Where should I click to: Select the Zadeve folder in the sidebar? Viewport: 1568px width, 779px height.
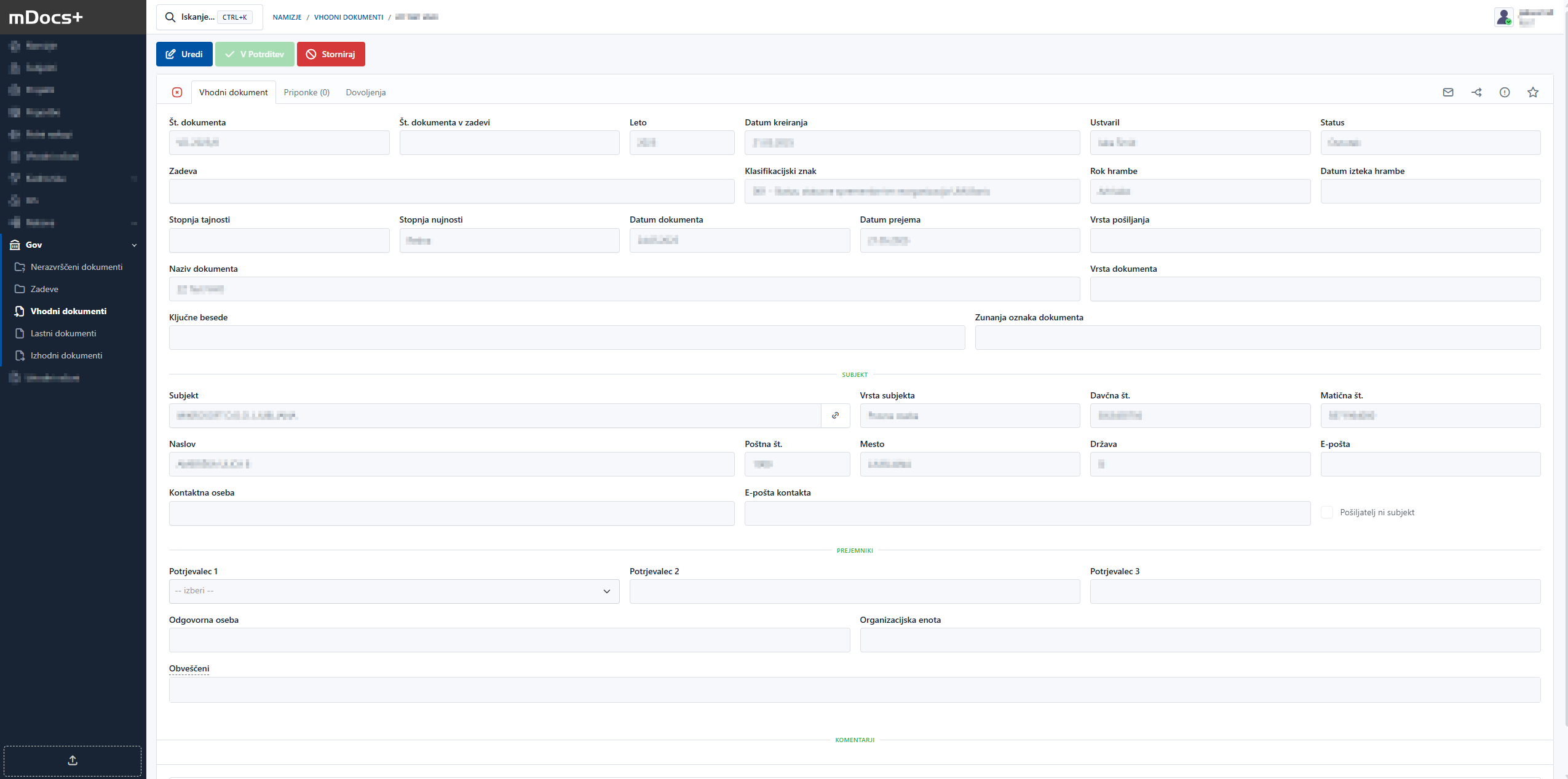click(46, 289)
